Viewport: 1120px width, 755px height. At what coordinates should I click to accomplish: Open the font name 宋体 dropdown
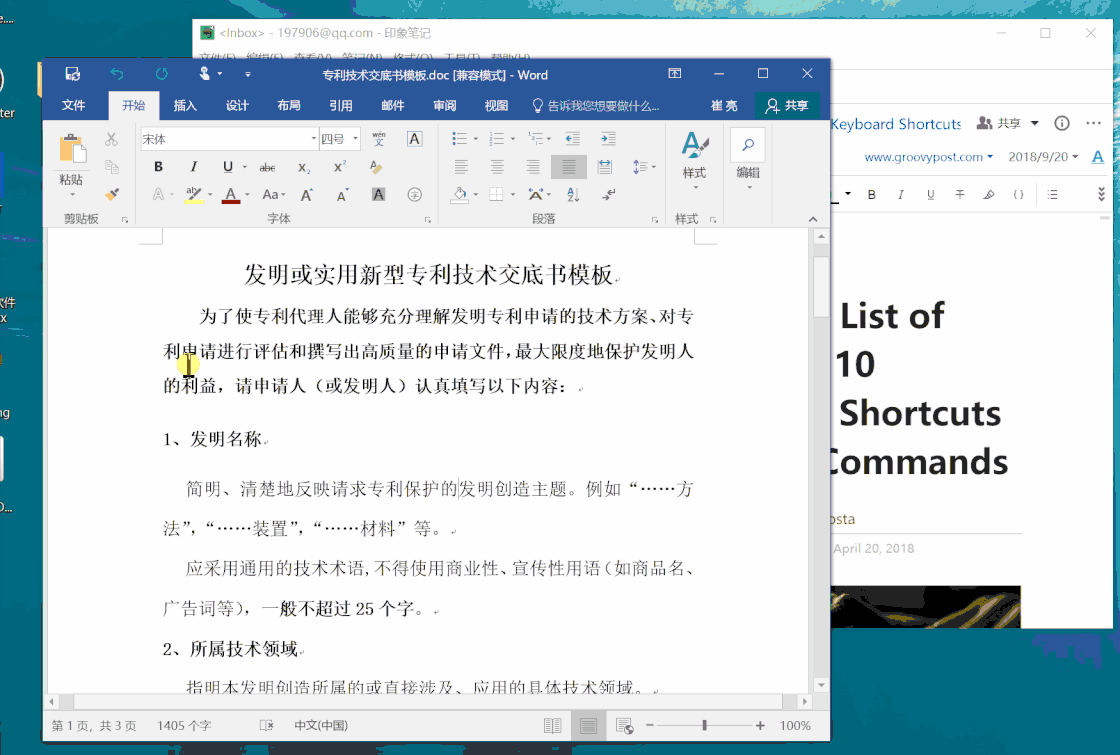click(x=314, y=139)
